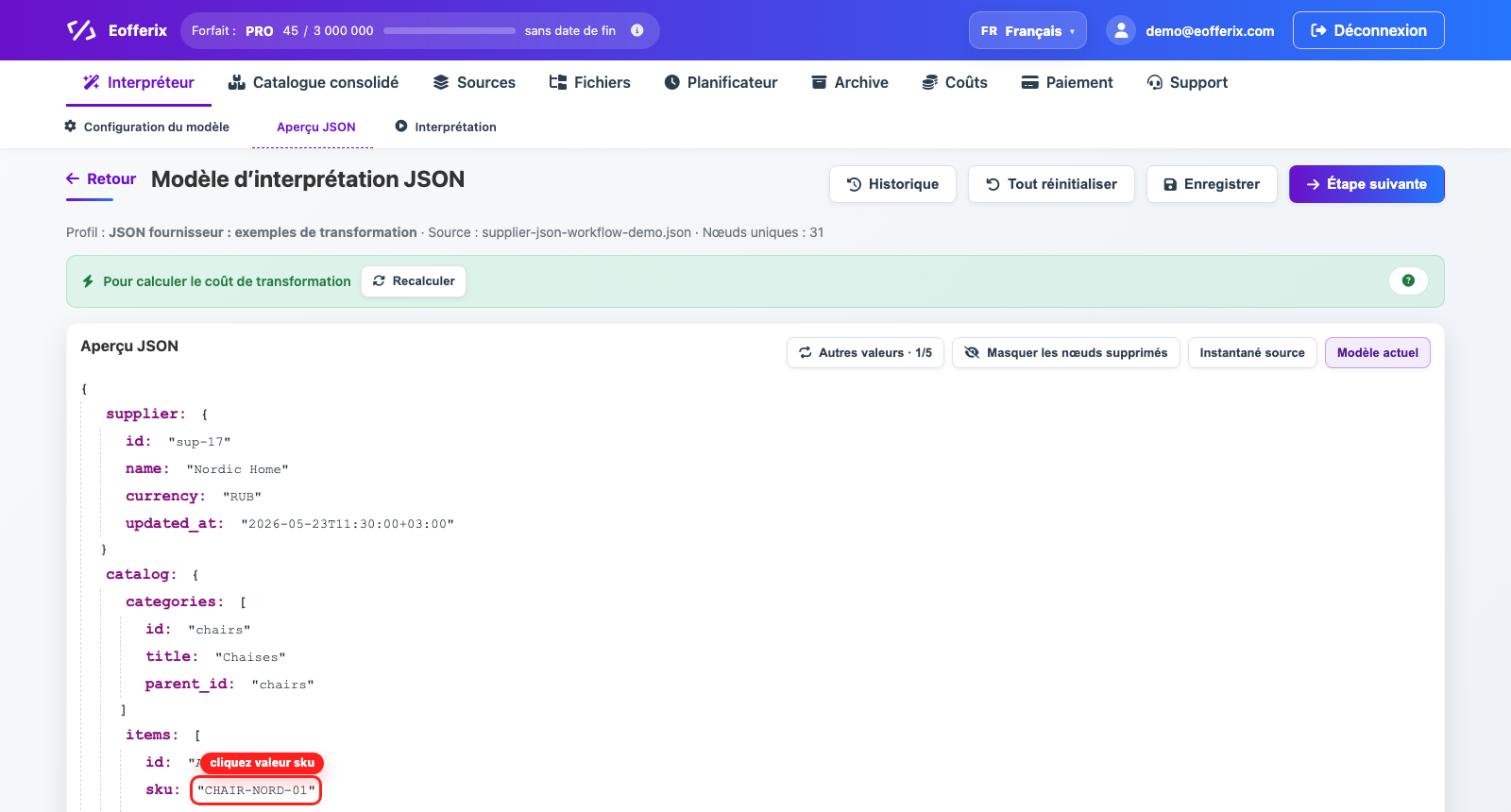The width and height of the screenshot is (1511, 812).
Task: Open the Interpréteur tab
Action: click(x=139, y=82)
